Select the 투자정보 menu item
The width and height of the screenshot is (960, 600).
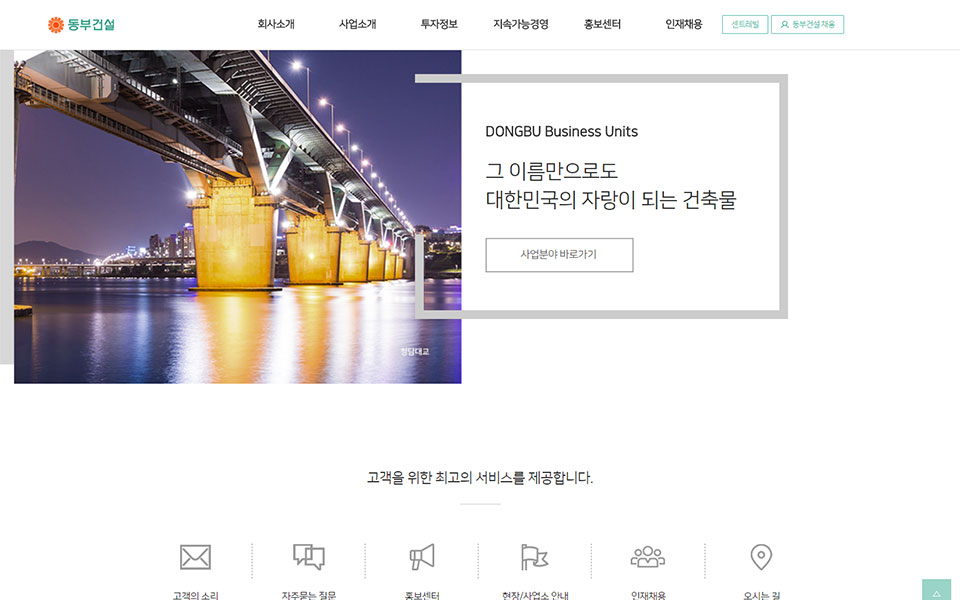[x=439, y=24]
